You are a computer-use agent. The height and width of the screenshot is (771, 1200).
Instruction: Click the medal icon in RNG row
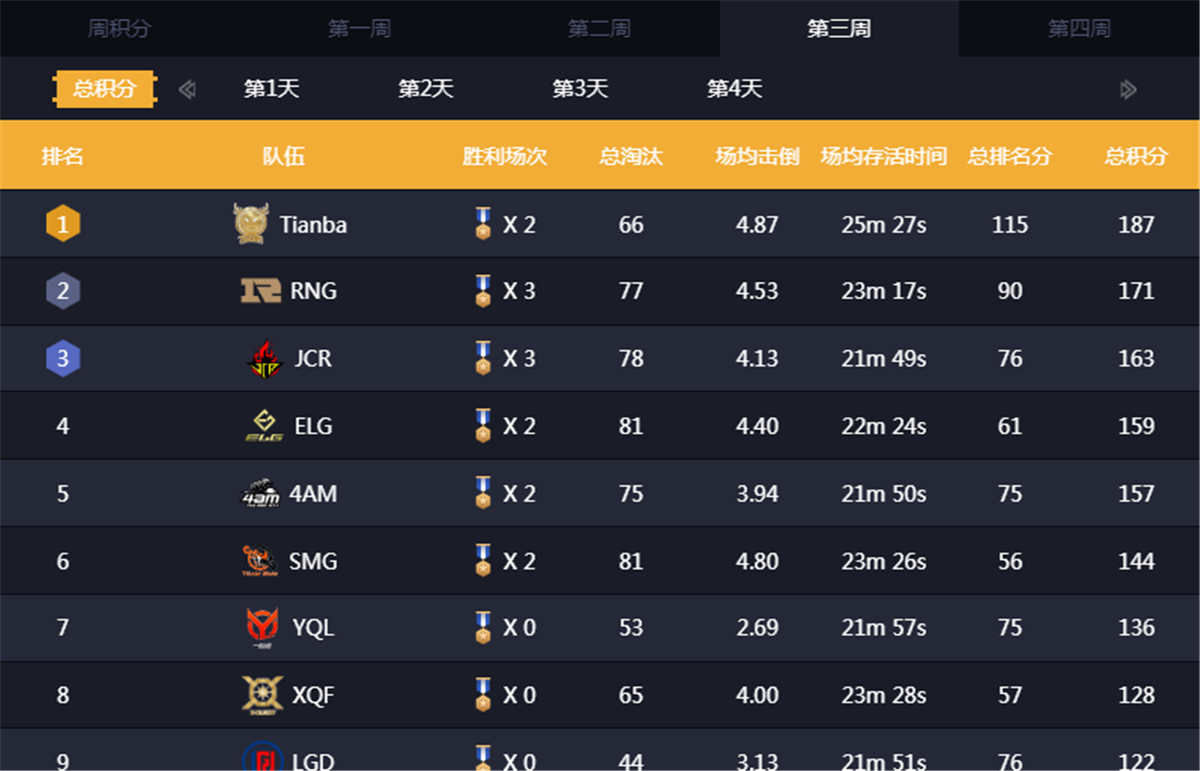coord(483,291)
